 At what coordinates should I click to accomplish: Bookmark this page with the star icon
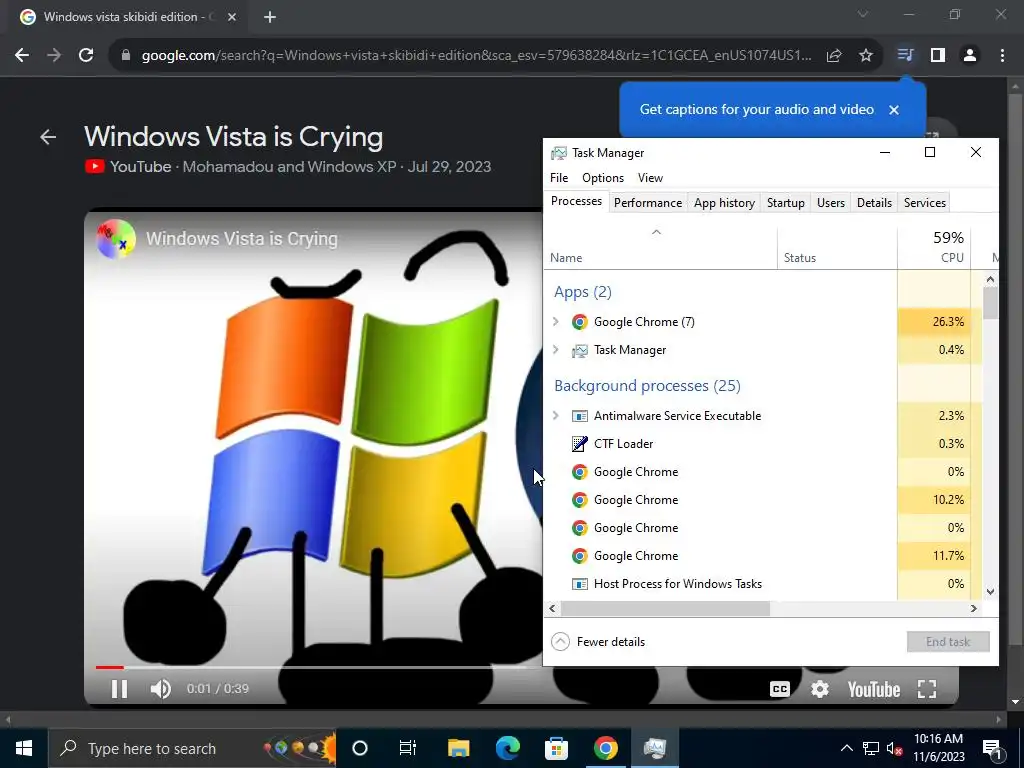(x=866, y=56)
